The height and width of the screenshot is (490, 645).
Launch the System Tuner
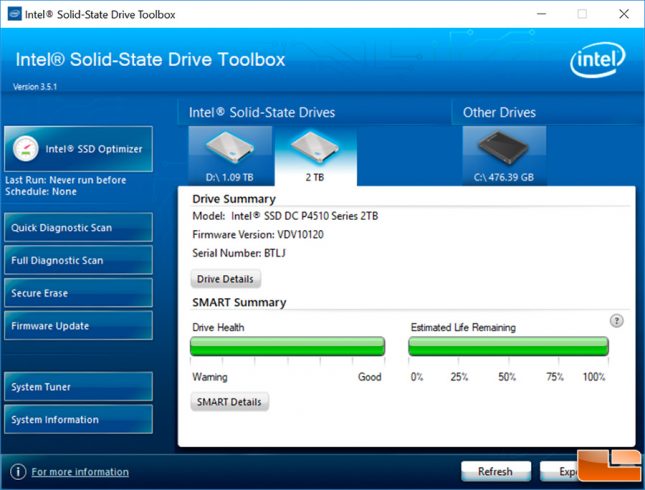click(x=78, y=386)
